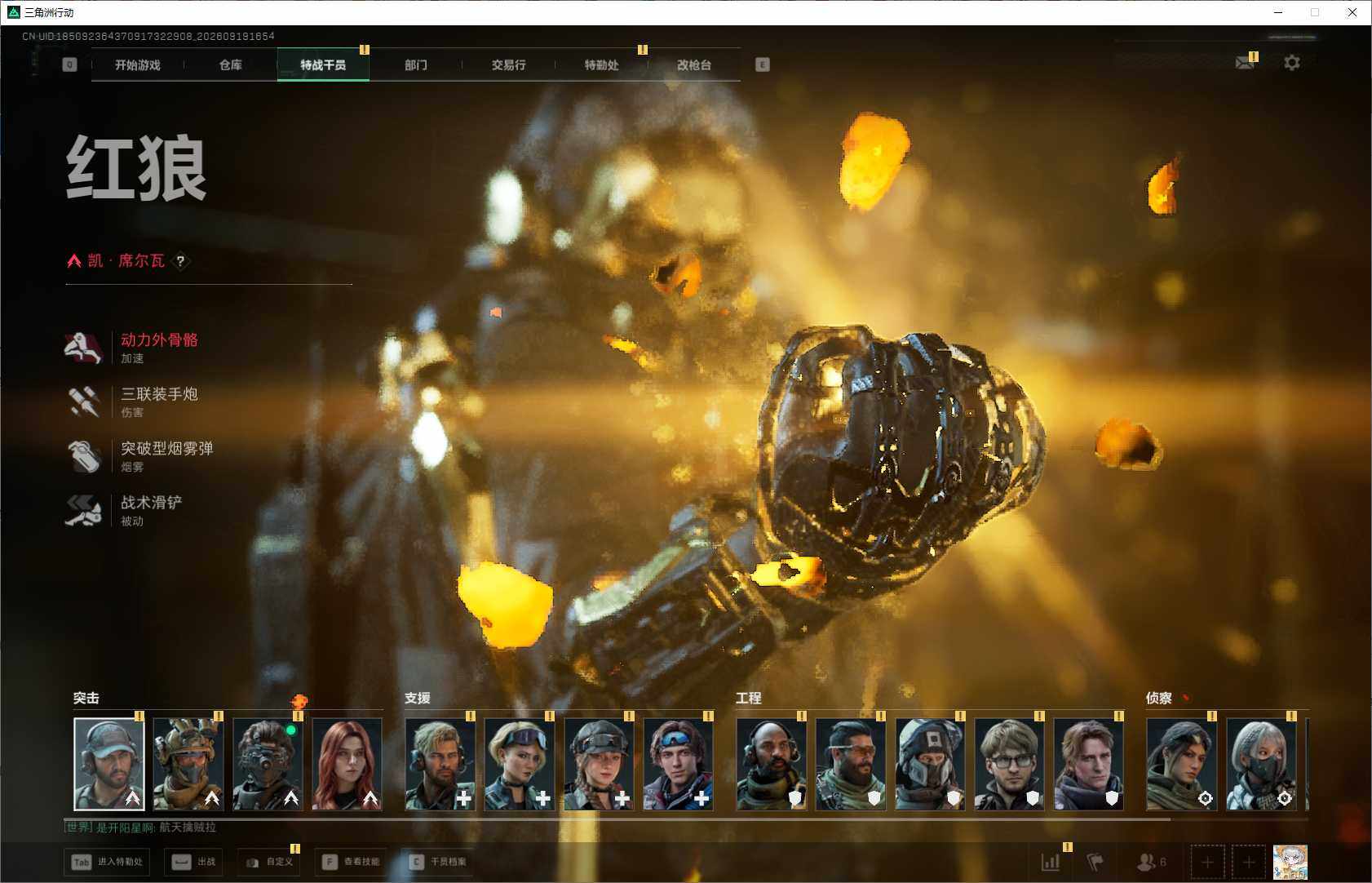Image resolution: width=1372 pixels, height=883 pixels.
Task: Open the 特勤处 tab
Action: click(601, 65)
